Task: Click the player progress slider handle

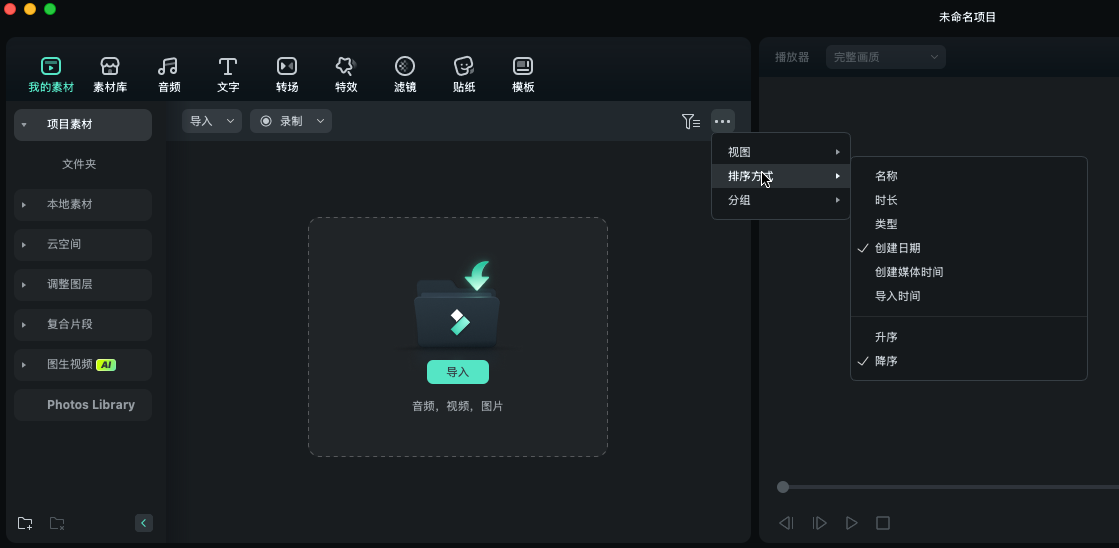Action: 783,487
